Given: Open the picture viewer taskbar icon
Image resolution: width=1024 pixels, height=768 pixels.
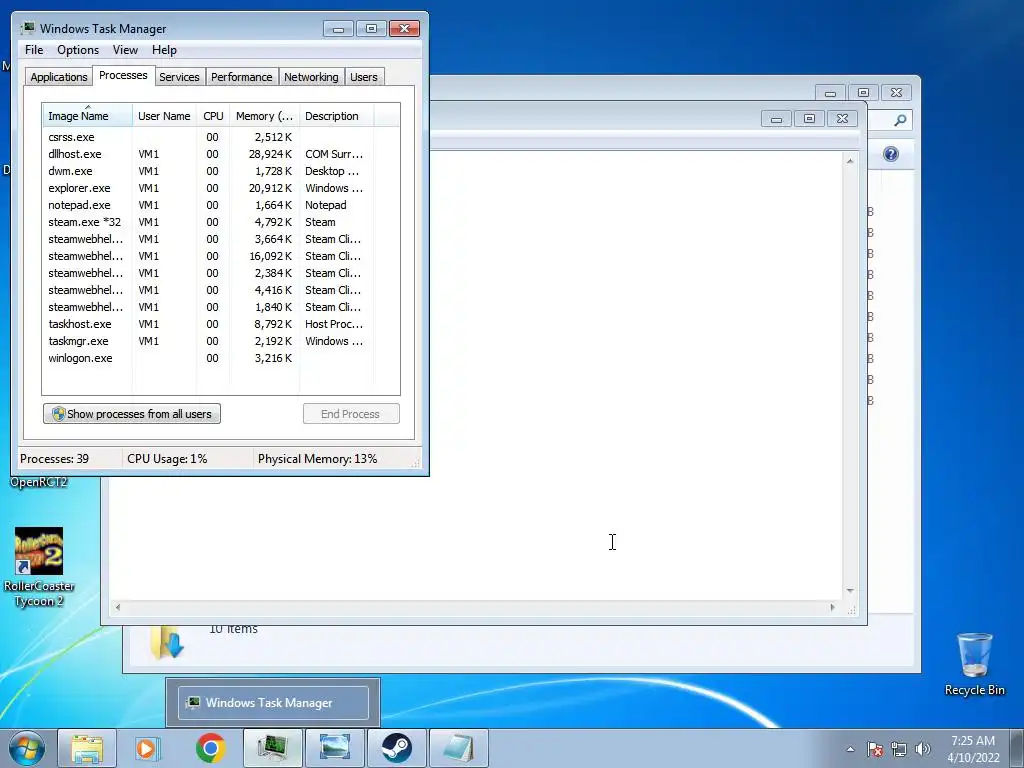Looking at the screenshot, I should pos(334,748).
